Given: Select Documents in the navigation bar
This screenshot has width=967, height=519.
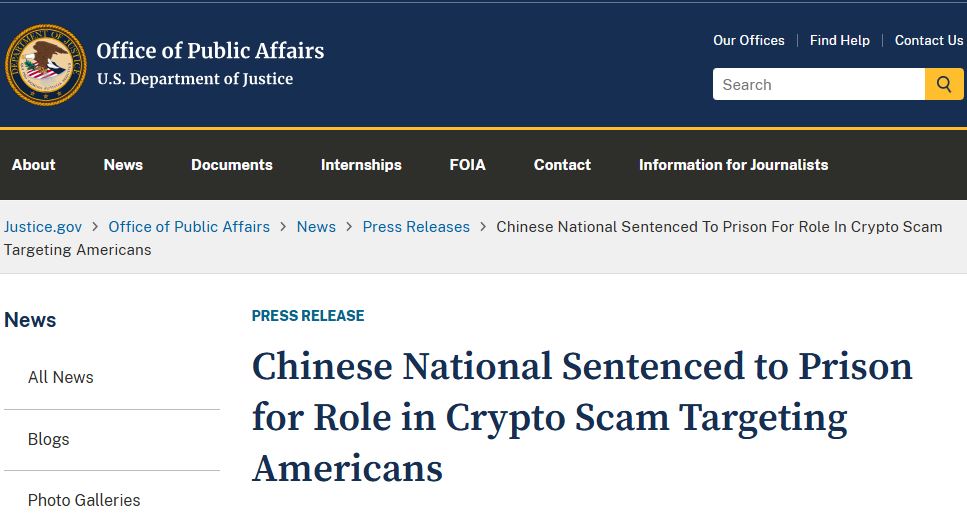Looking at the screenshot, I should pos(232,165).
